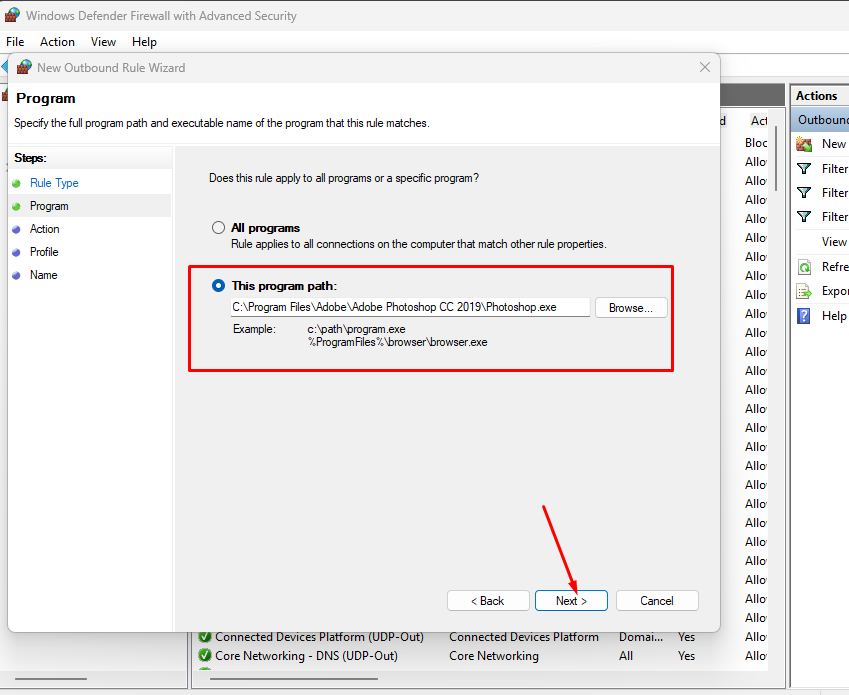Go back with the Back button

coord(488,601)
